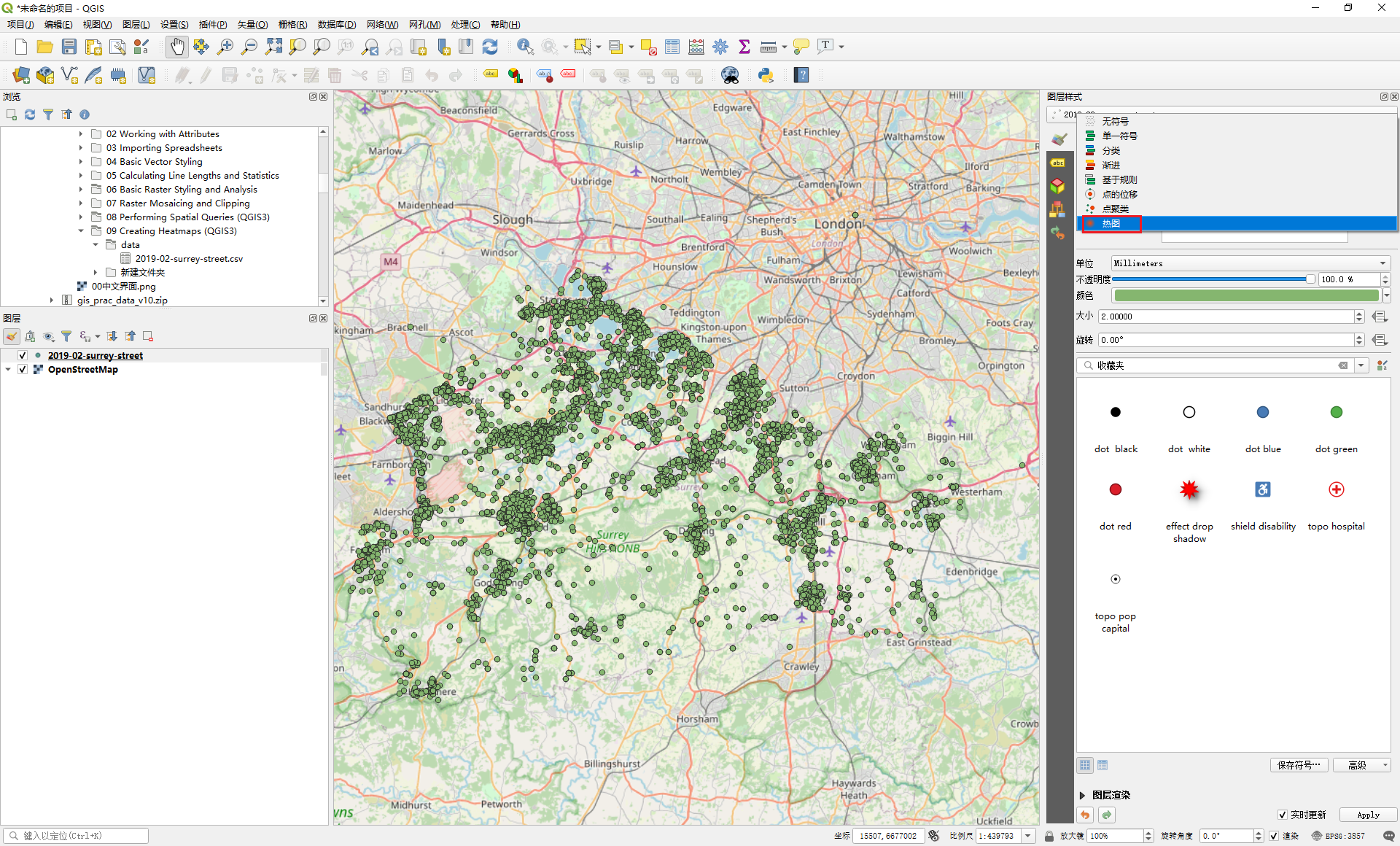The width and height of the screenshot is (1400, 846).
Task: Open the 矢量(O) menu
Action: (252, 24)
